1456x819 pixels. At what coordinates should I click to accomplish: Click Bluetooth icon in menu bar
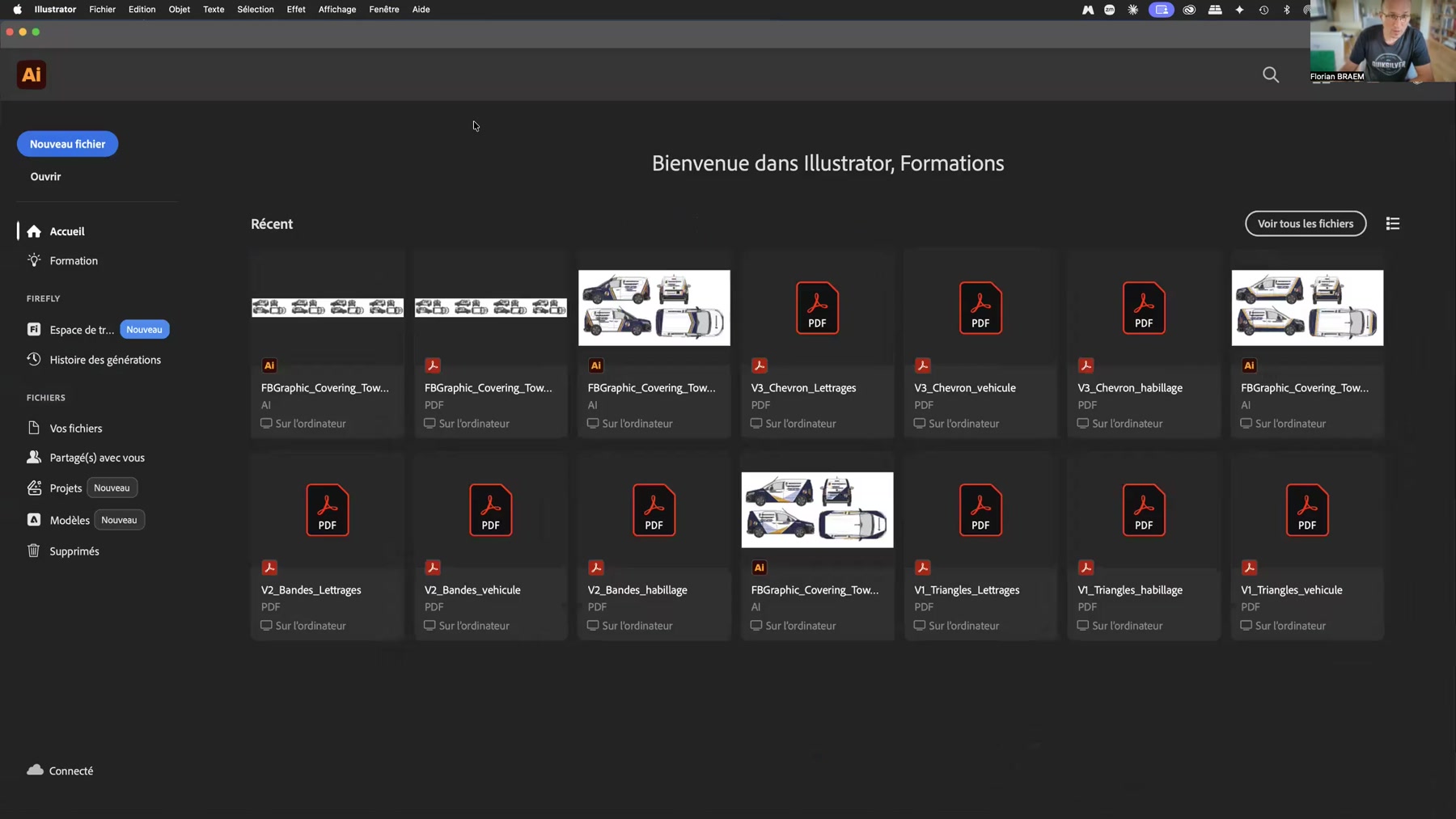(1287, 10)
